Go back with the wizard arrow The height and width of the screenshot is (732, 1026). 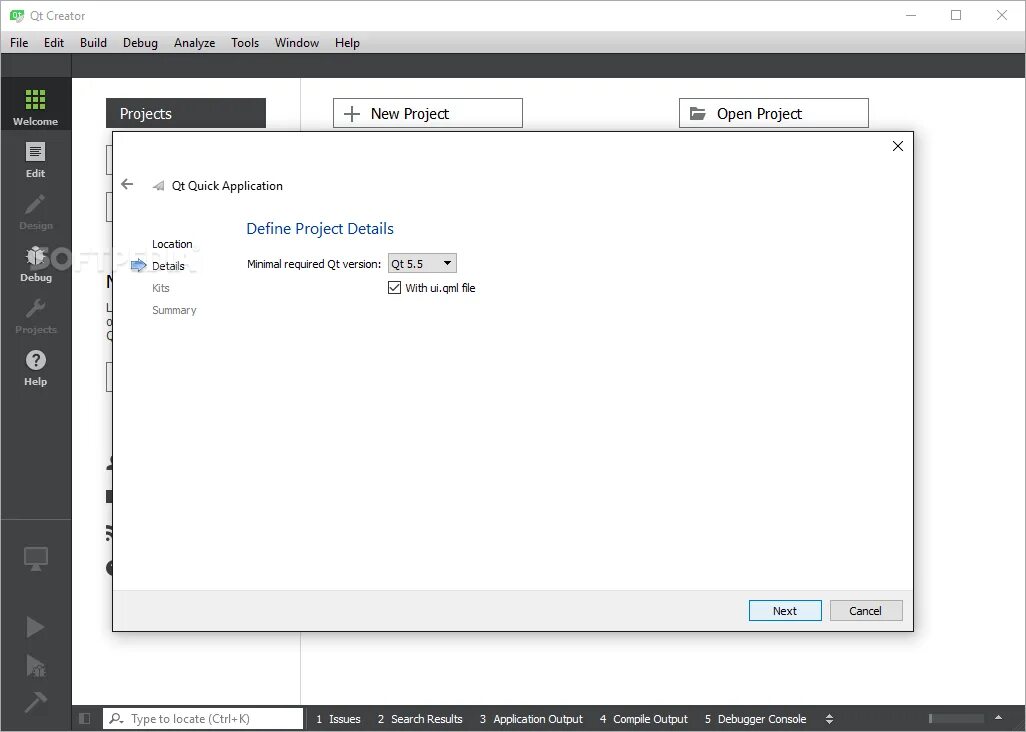(x=128, y=184)
